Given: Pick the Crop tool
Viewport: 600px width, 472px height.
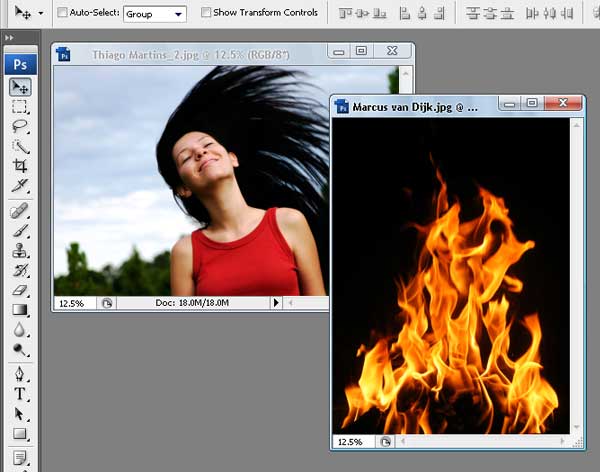Looking at the screenshot, I should click(x=20, y=166).
